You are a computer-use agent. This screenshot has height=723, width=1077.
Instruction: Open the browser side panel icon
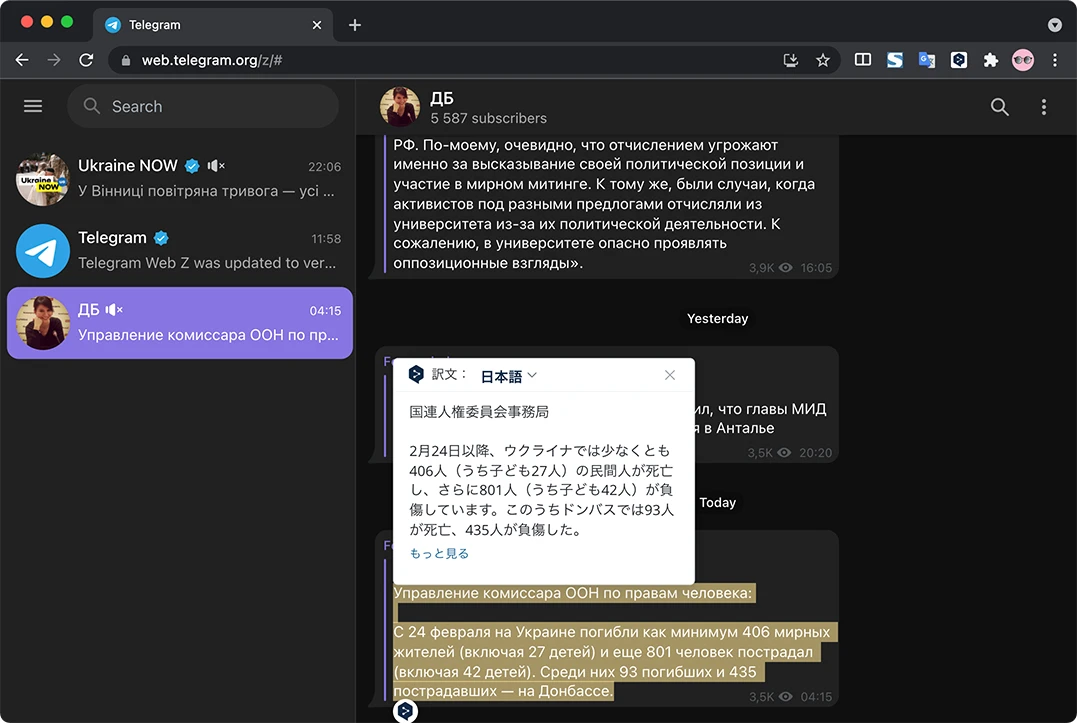[863, 60]
